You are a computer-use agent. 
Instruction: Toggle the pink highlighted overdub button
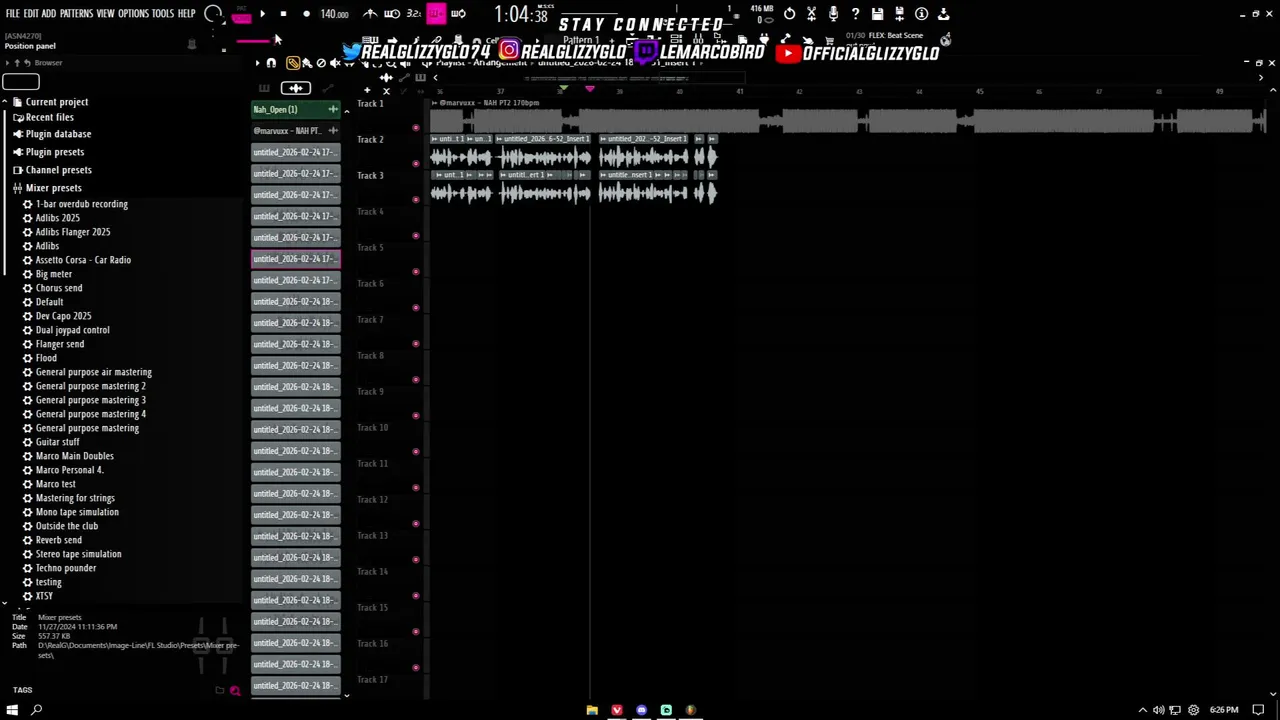pos(436,14)
